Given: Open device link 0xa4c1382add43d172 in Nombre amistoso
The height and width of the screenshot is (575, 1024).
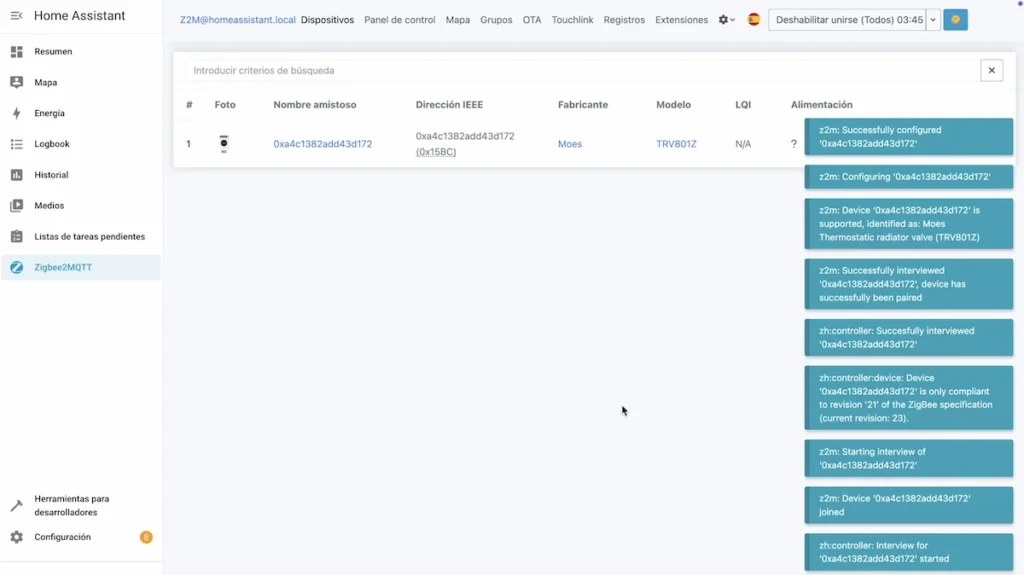Looking at the screenshot, I should tap(322, 144).
